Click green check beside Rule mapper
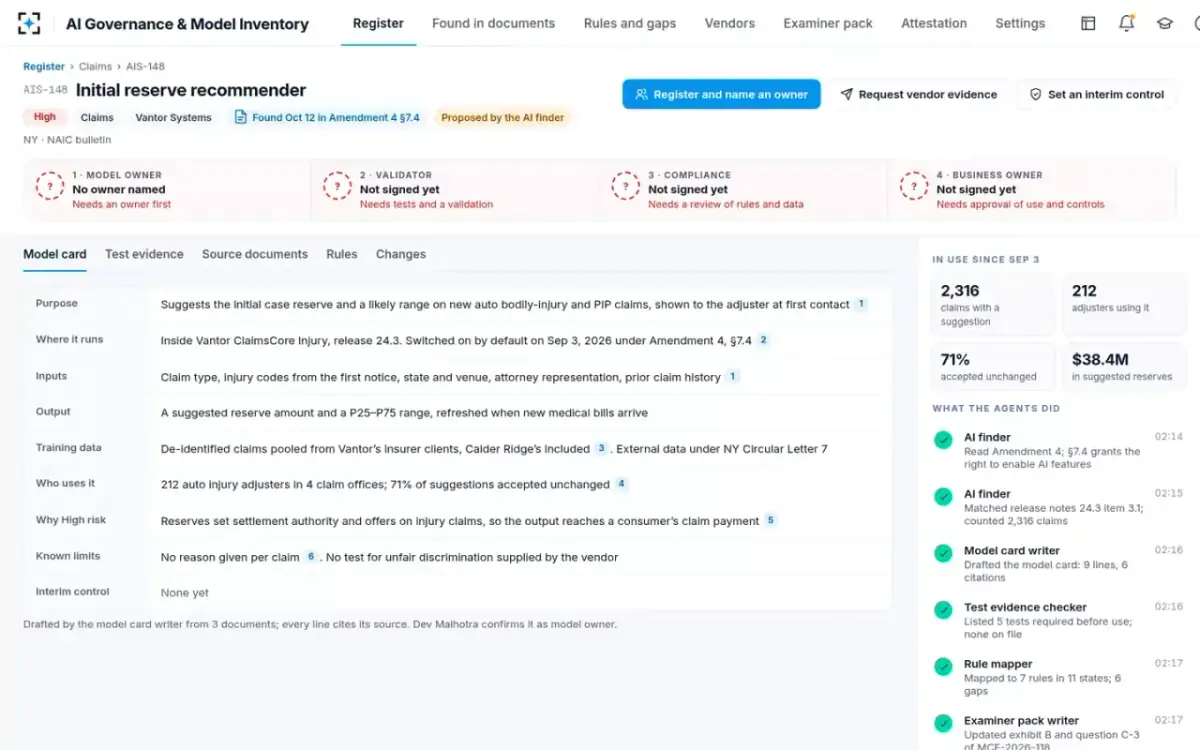Screen dimensions: 1200x750 click(x=943, y=666)
